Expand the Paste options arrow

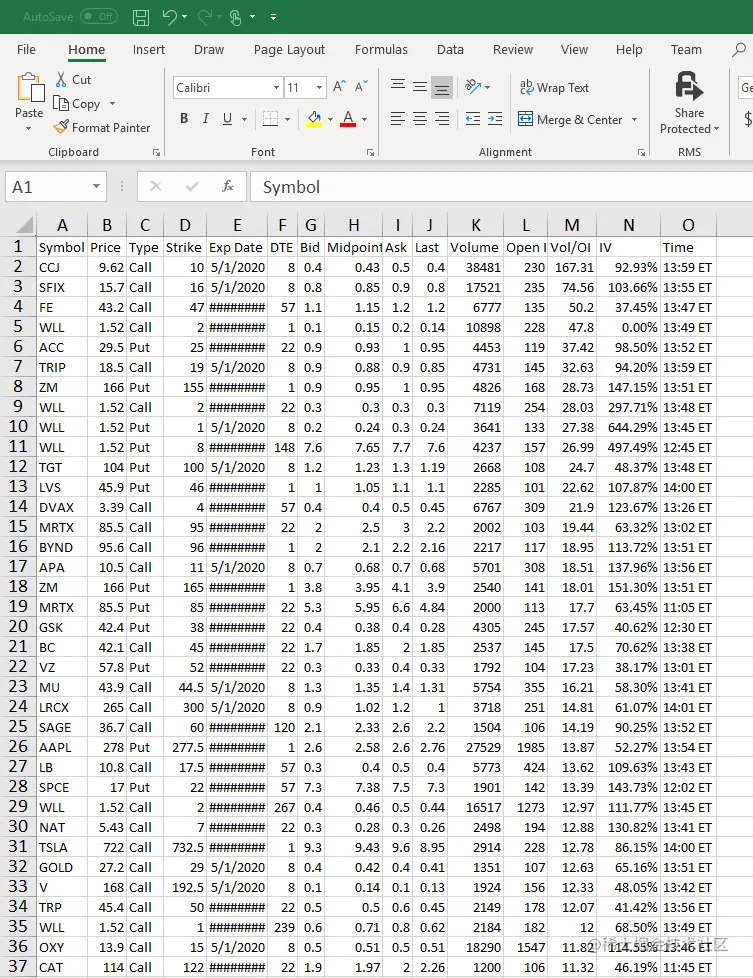29,128
